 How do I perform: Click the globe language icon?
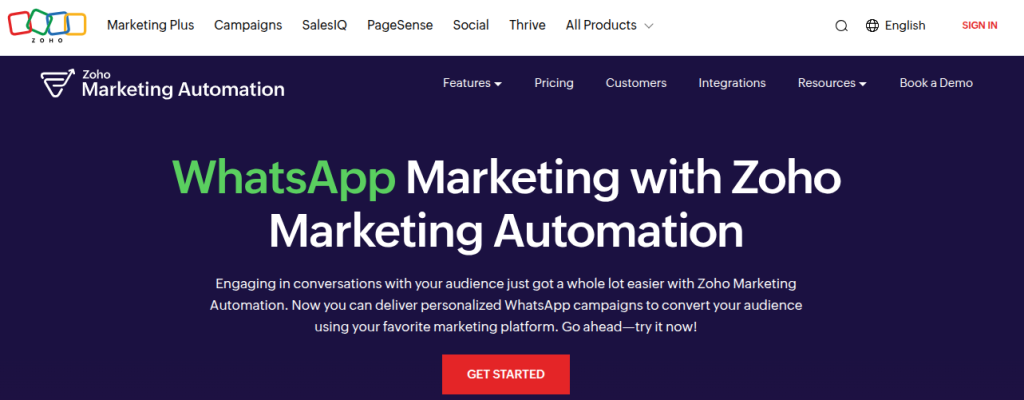[872, 25]
